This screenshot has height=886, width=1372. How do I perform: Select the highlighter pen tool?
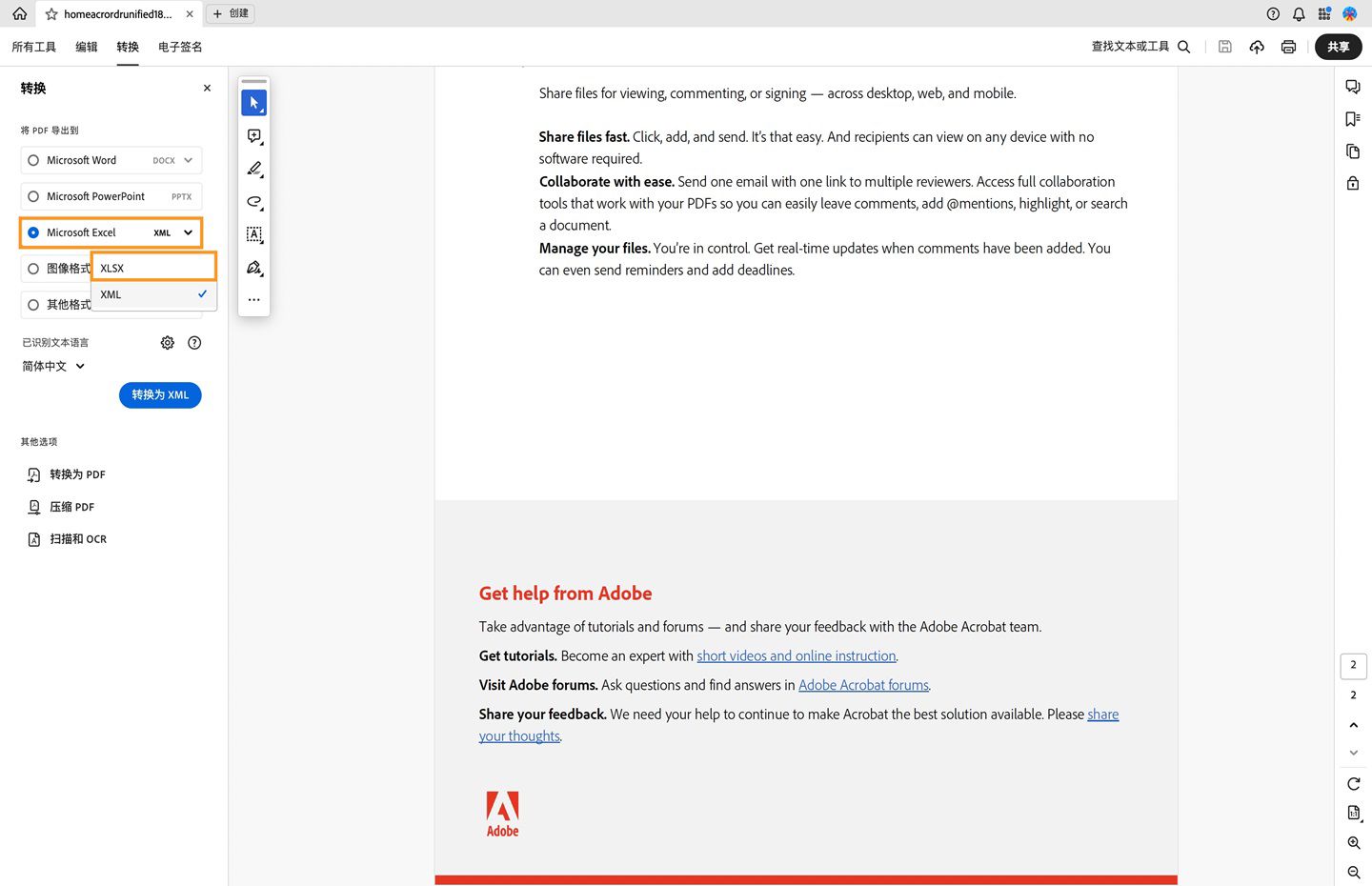pos(254,169)
